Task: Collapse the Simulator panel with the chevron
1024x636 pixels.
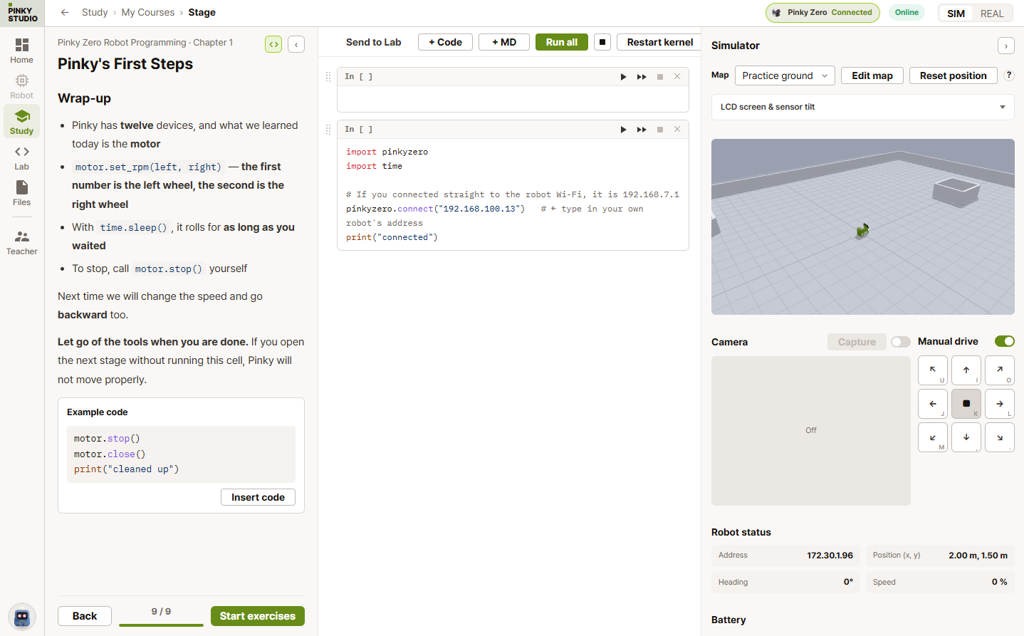Action: pos(1006,46)
